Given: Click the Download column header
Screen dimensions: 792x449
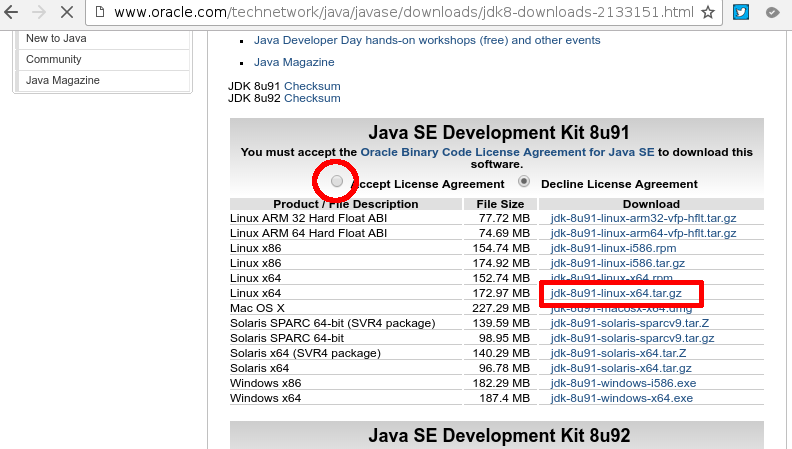Looking at the screenshot, I should [651, 204].
